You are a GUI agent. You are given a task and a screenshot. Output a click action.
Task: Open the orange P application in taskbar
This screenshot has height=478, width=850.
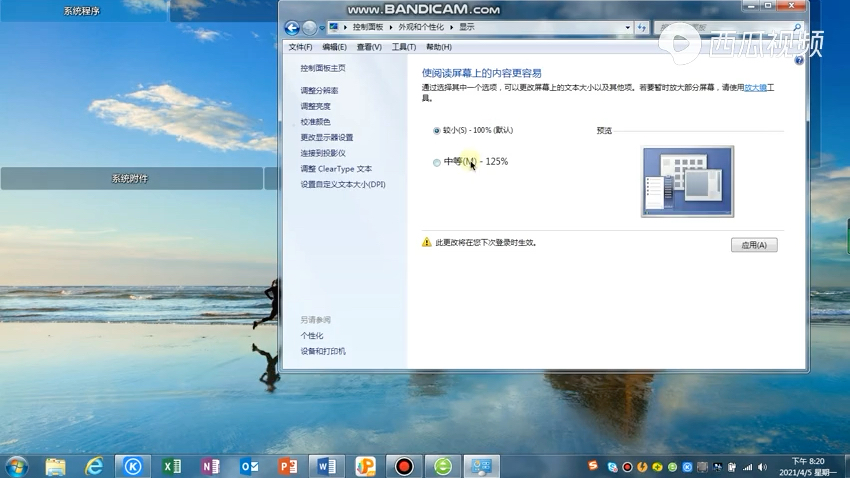(365, 466)
